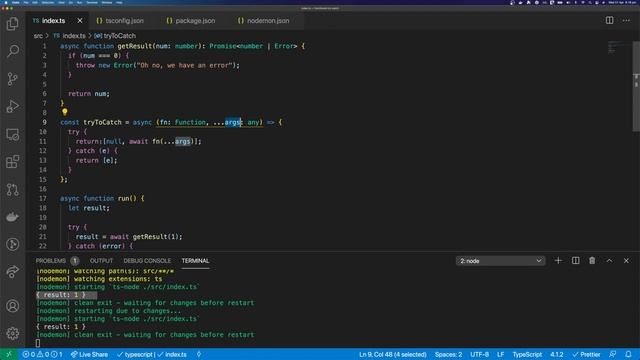Start Live Share from the status bar
The width and height of the screenshot is (640, 360).
click(89, 354)
